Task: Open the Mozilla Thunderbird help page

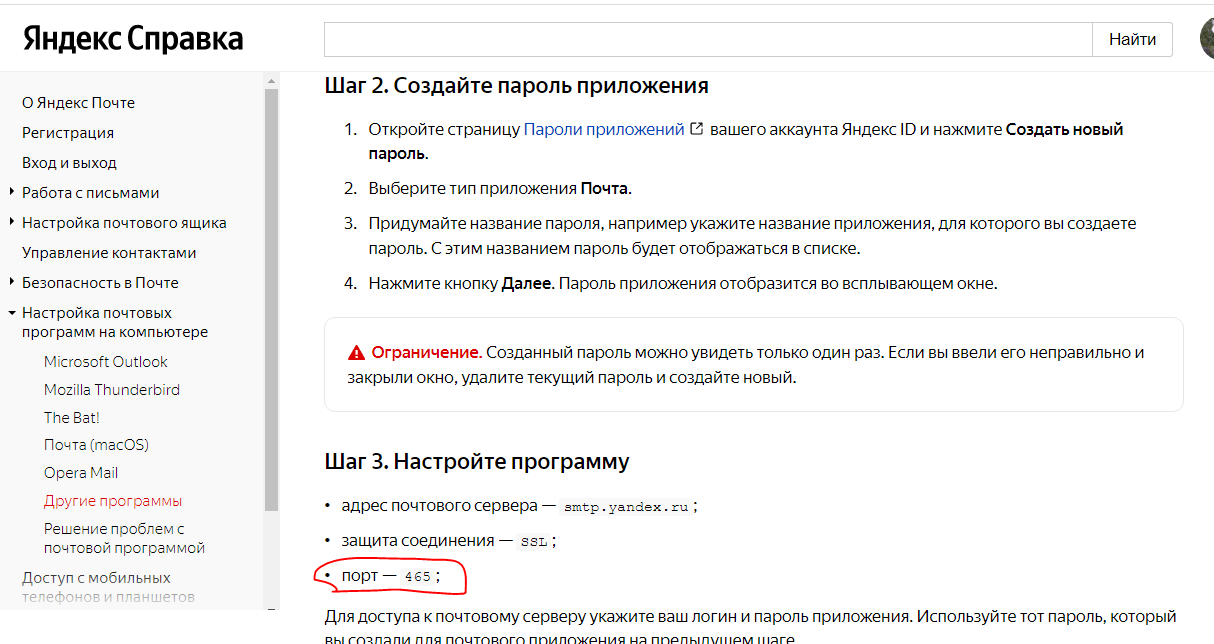Action: click(x=112, y=389)
